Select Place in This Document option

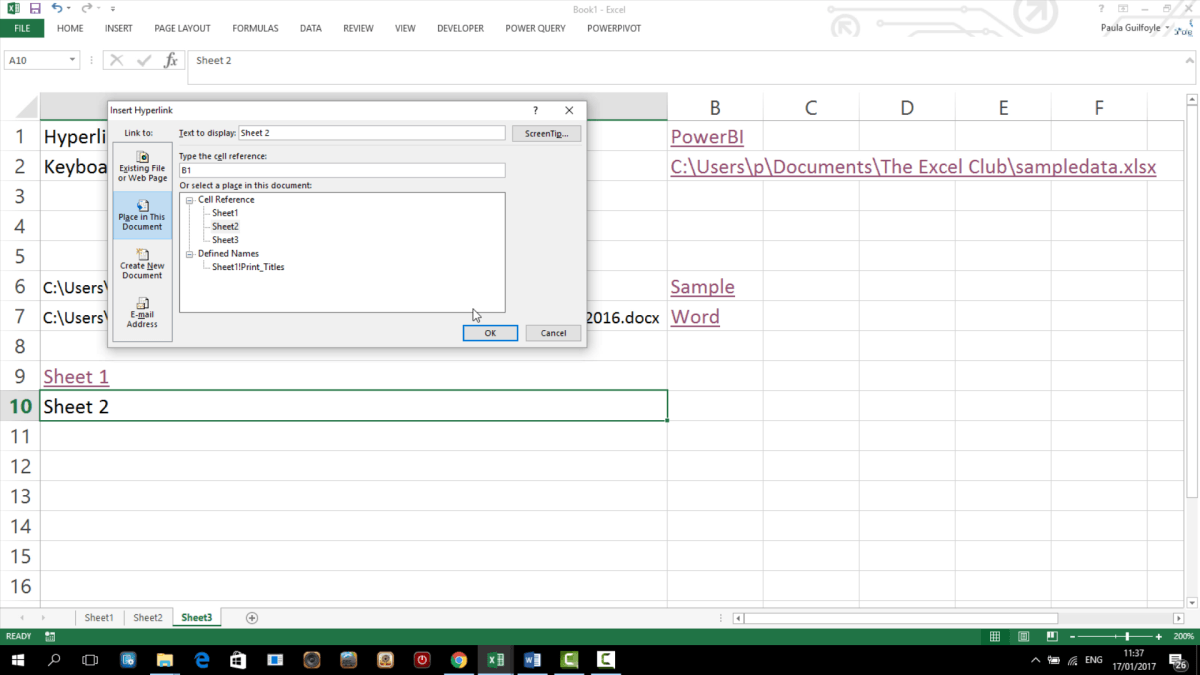coord(142,215)
